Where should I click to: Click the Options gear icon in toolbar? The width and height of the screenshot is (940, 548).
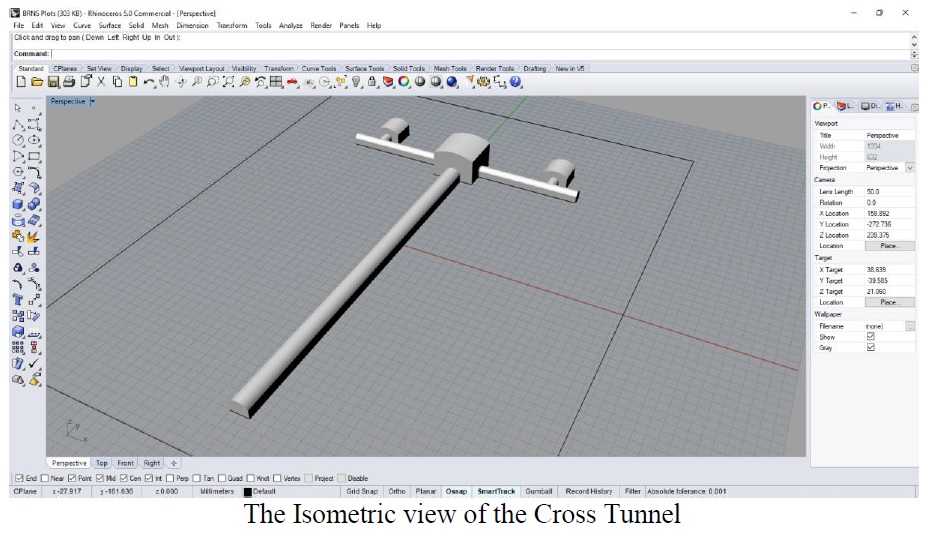click(484, 82)
